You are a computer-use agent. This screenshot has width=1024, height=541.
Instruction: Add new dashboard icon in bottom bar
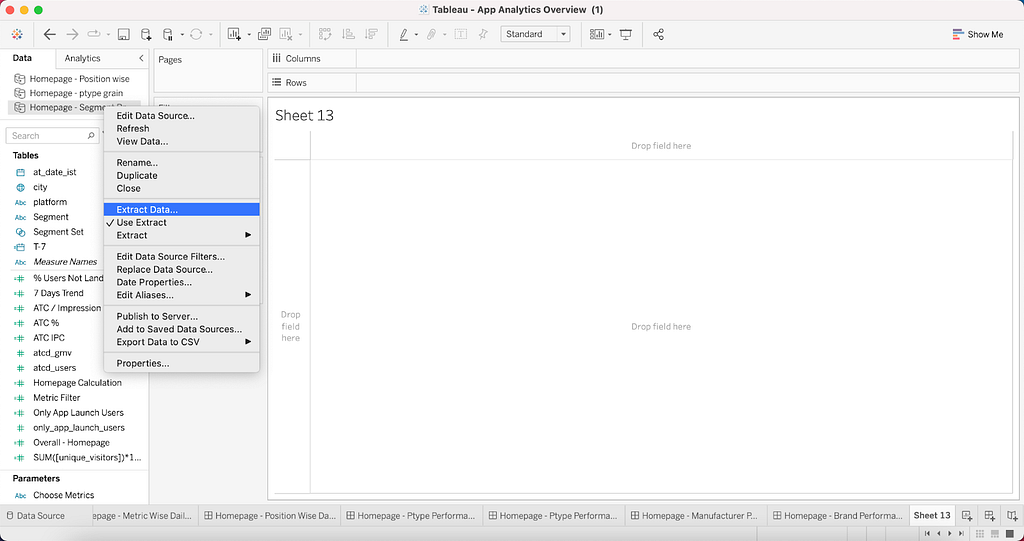coord(989,516)
